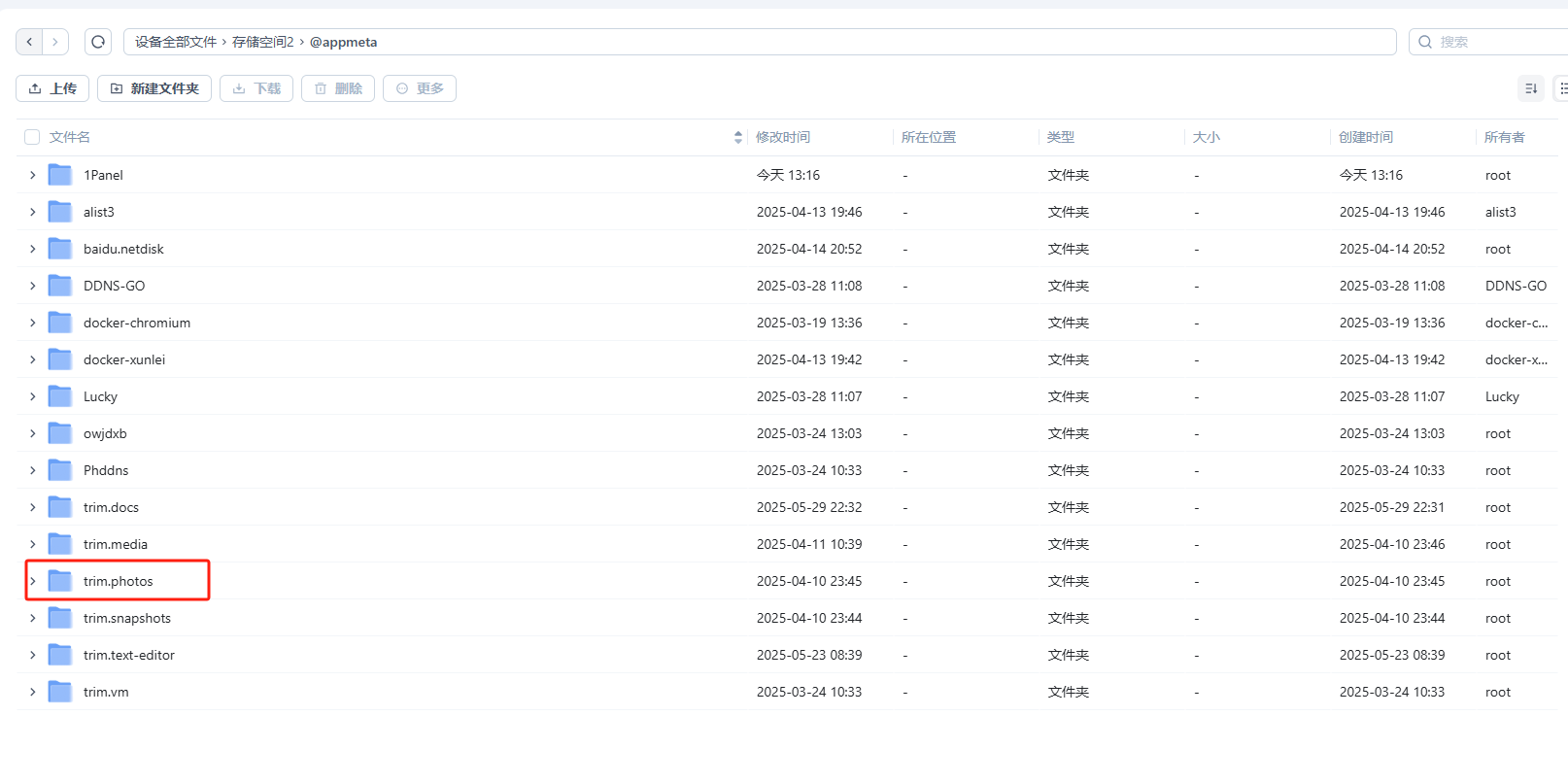1568x784 pixels.
Task: Click the 上传 upload button
Action: [x=52, y=88]
